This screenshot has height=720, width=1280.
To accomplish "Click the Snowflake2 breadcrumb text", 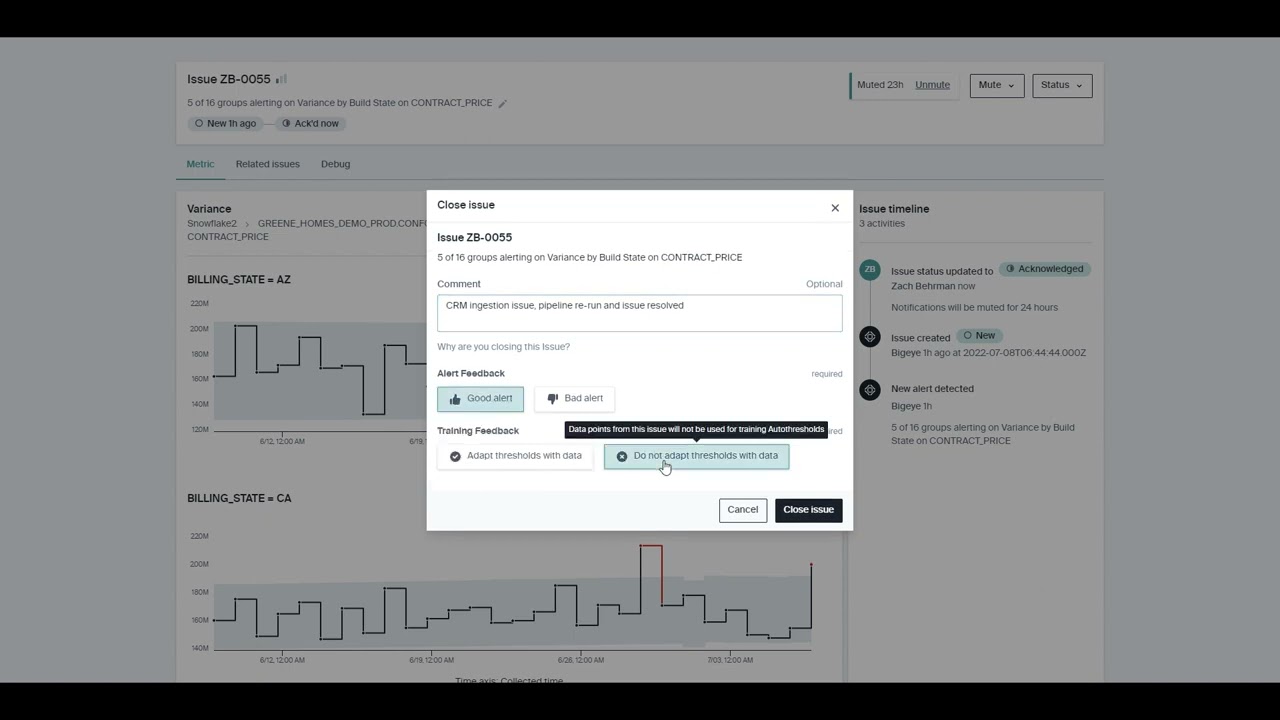I will (x=212, y=224).
